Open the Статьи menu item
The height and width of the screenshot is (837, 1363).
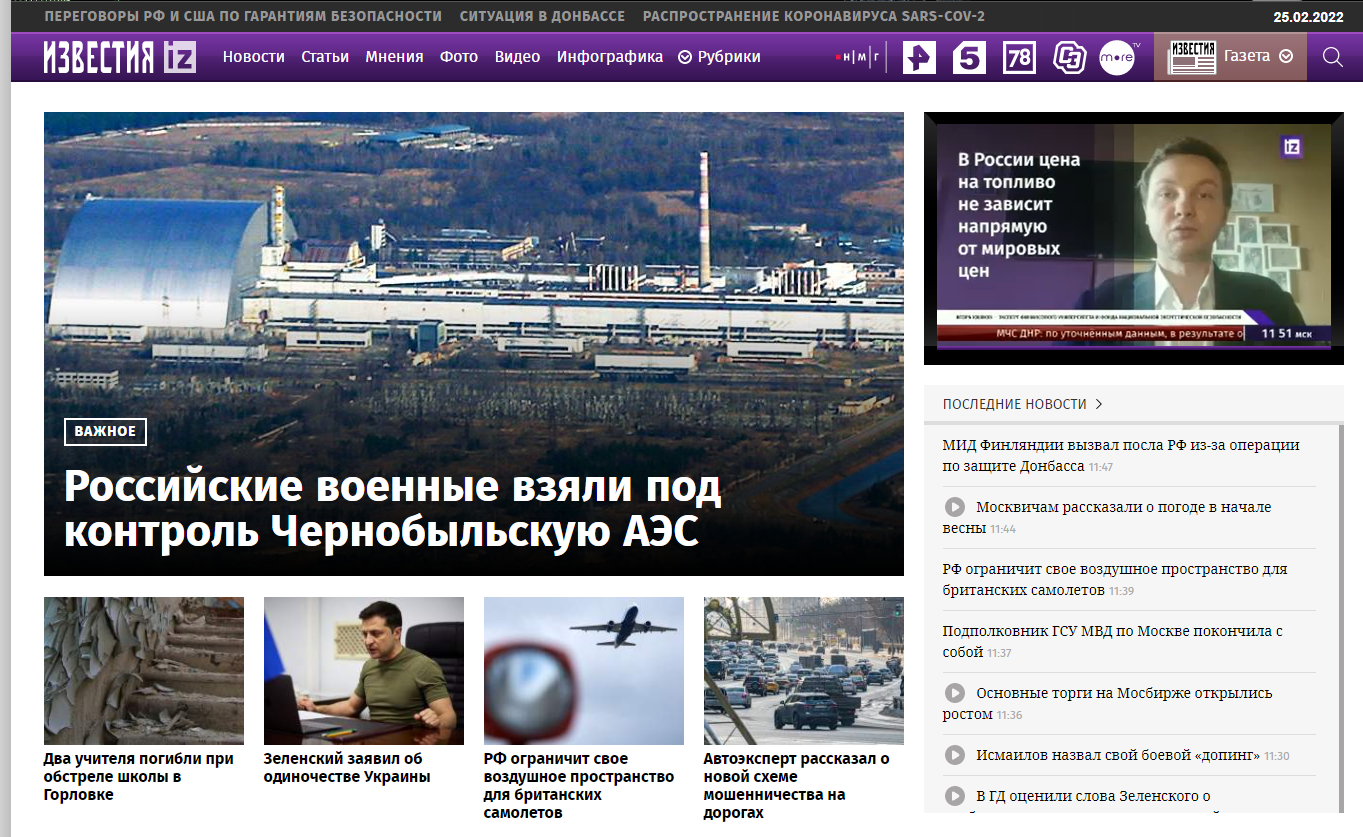click(x=325, y=57)
